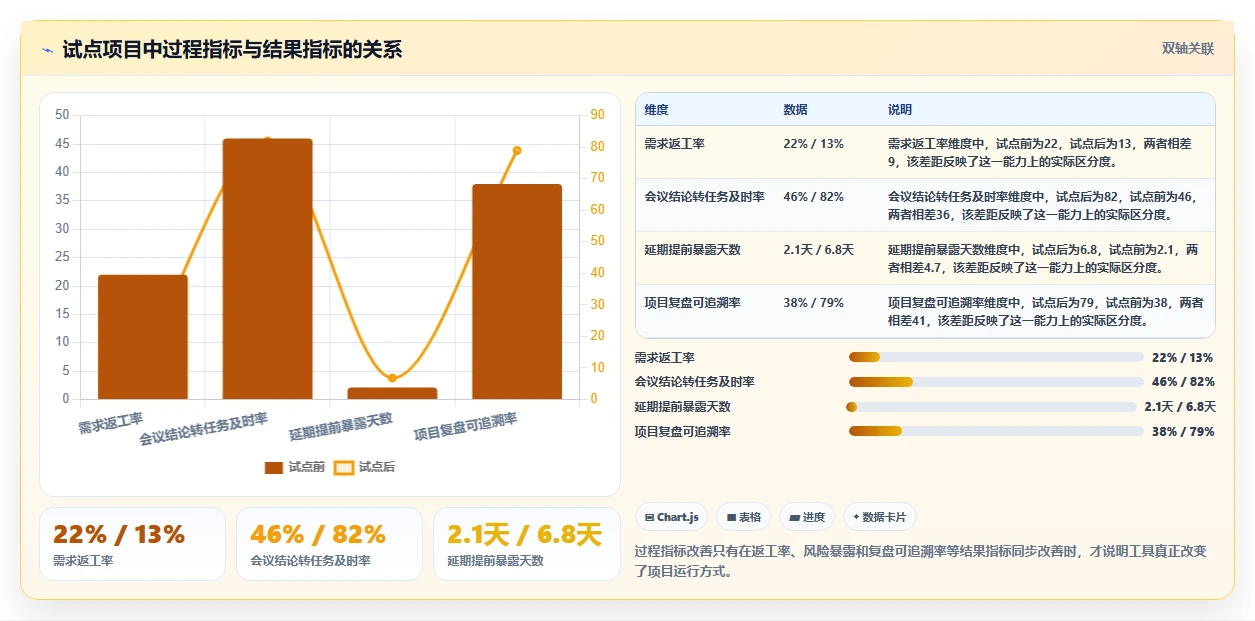This screenshot has height=621, width=1255.
Task: Click the lightning icon beside the header title
Action: [x=48, y=50]
